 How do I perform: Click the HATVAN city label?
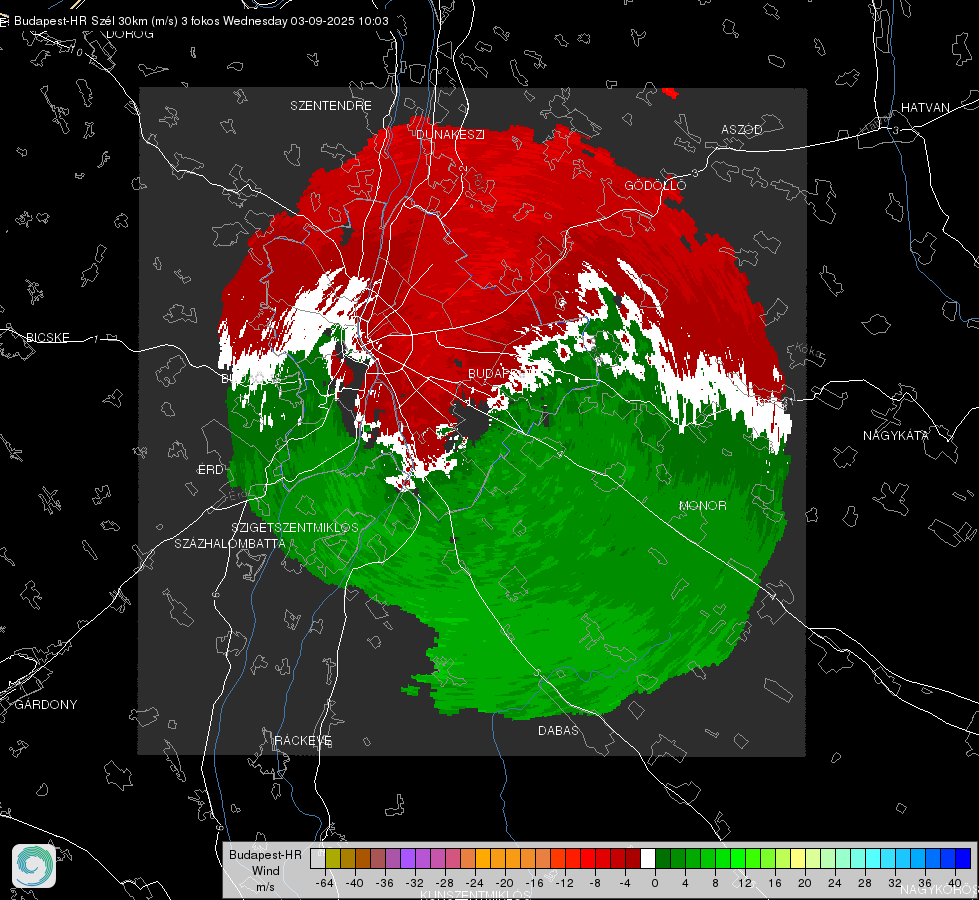point(925,108)
